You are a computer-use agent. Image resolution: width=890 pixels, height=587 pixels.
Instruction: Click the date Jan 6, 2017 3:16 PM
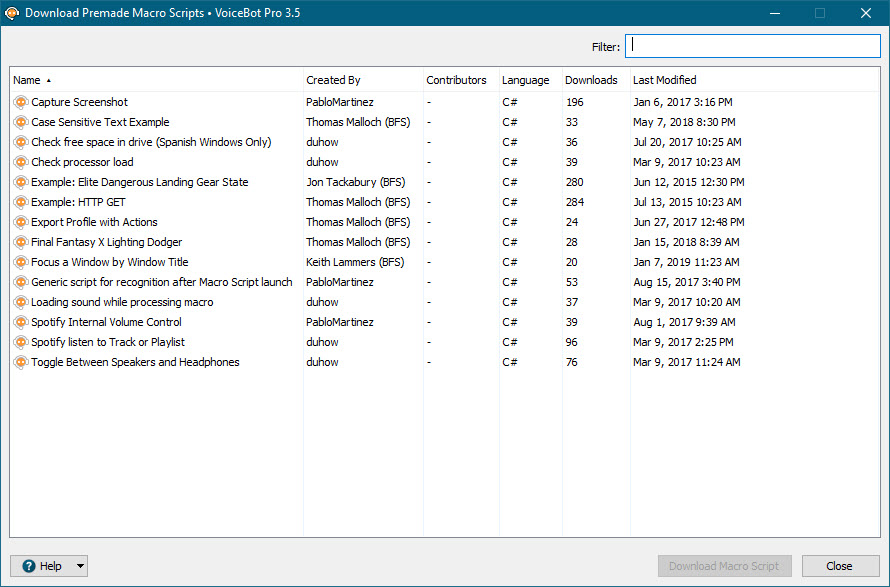pyautogui.click(x=683, y=102)
